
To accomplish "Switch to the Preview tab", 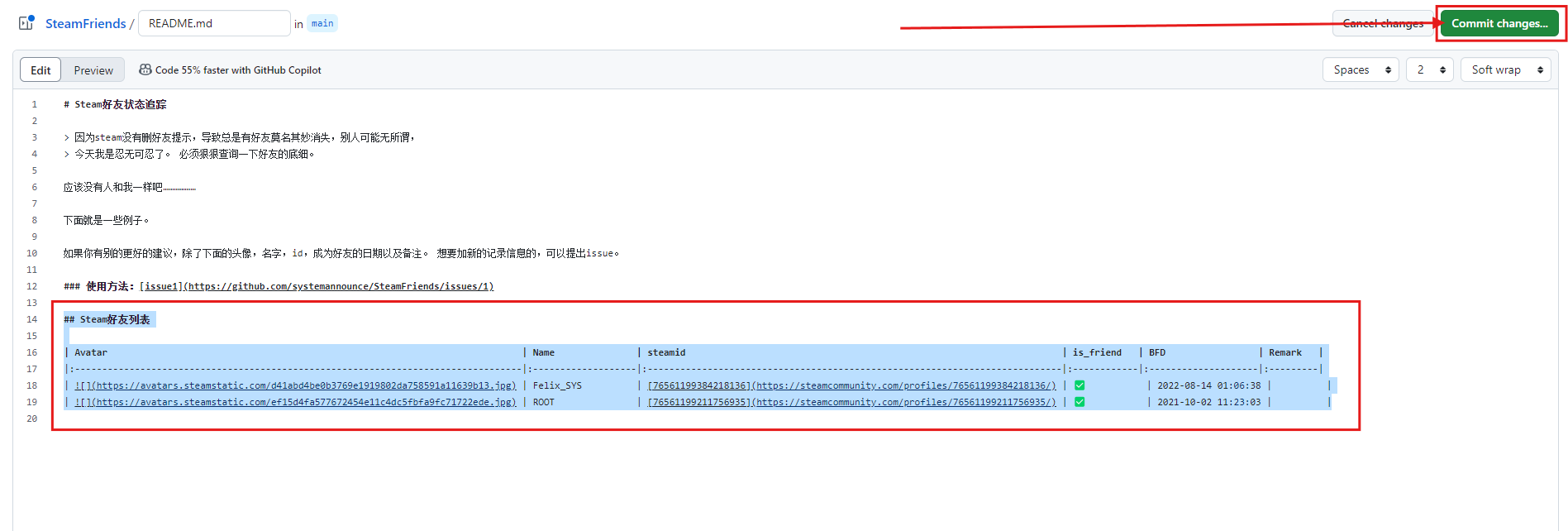I will pyautogui.click(x=93, y=70).
